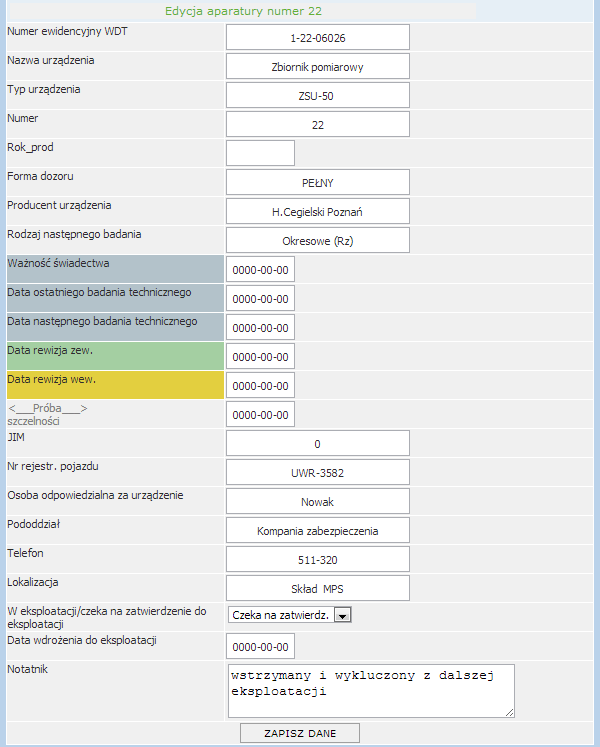Edit the Rodzaj następnego badania field
Viewport: 600px width, 747px height.
[317, 240]
